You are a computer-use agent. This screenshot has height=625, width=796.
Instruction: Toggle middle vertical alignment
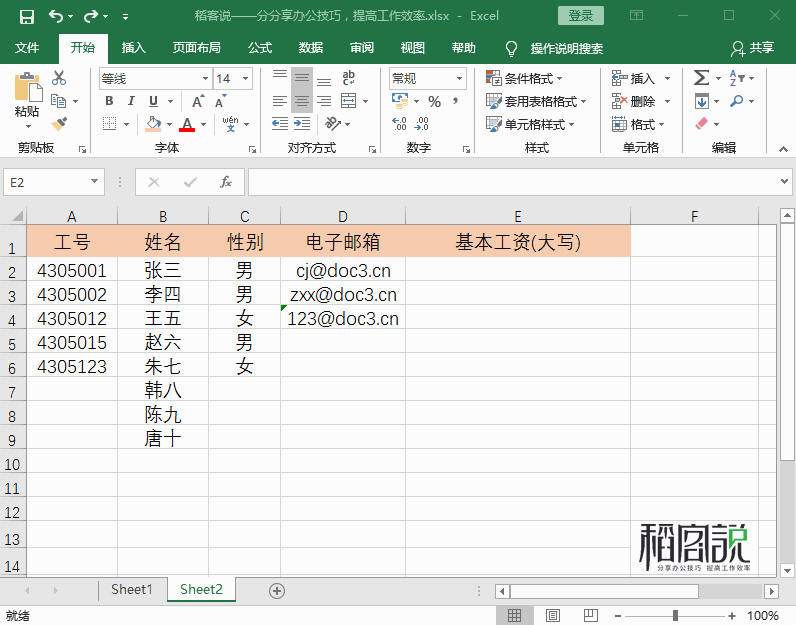point(302,78)
